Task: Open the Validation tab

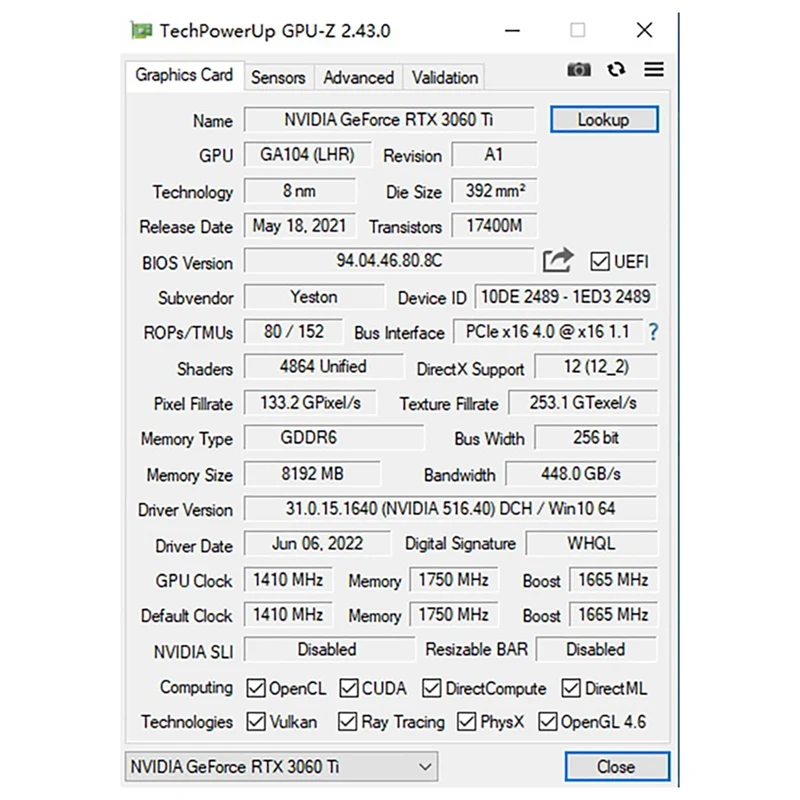Action: (x=445, y=78)
